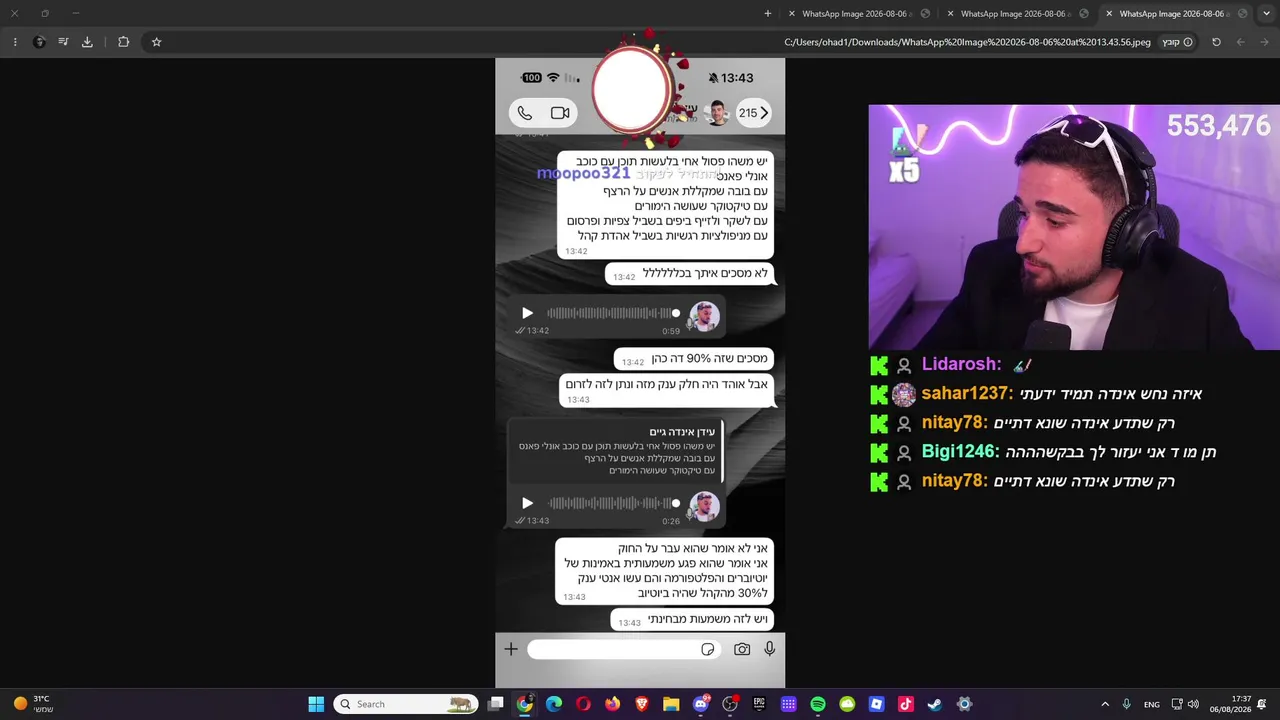
Task: Click the address bar with the WhatsApp image path
Action: (967, 42)
